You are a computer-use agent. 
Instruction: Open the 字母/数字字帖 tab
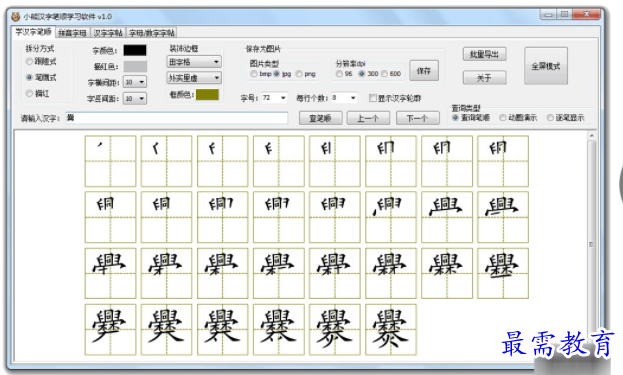(151, 33)
